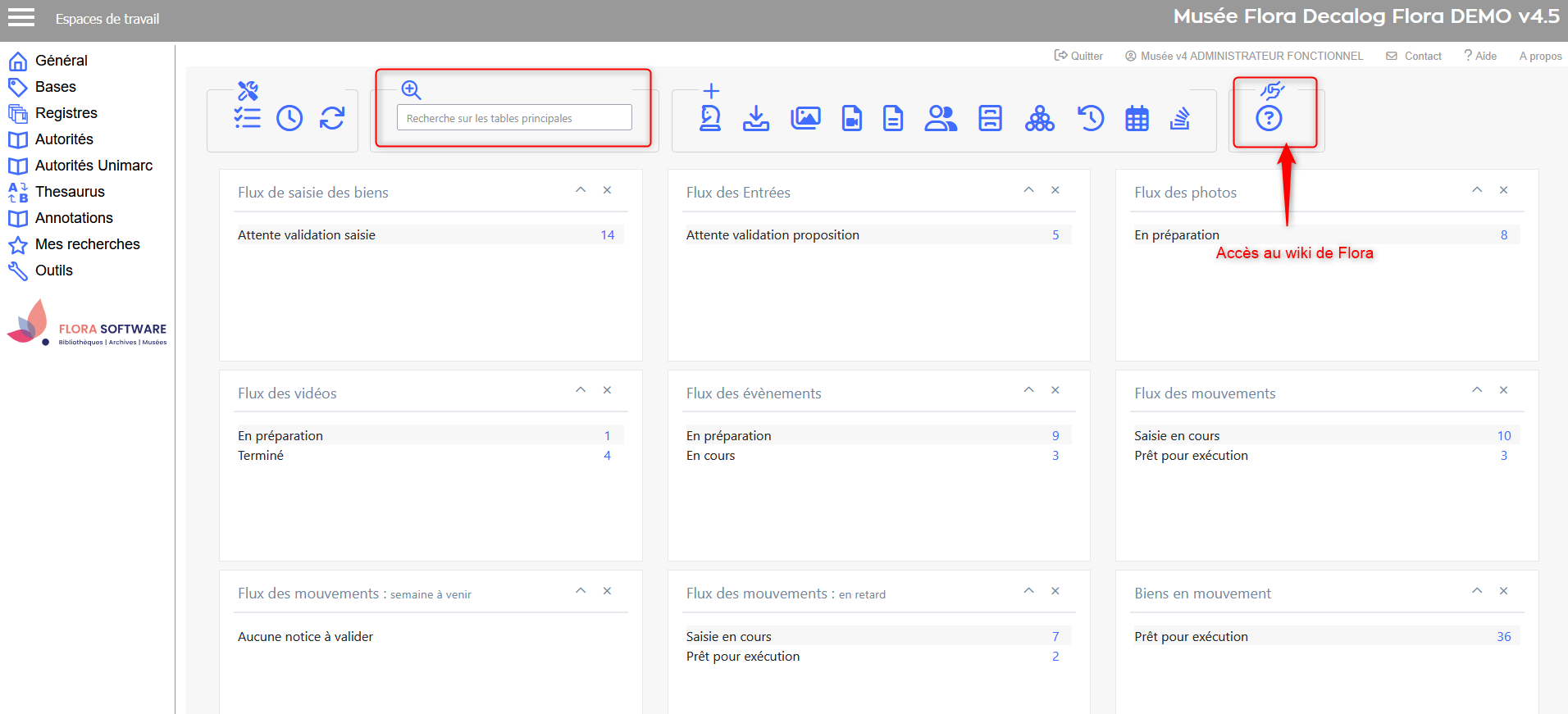Click the users people icon

pos(941,118)
